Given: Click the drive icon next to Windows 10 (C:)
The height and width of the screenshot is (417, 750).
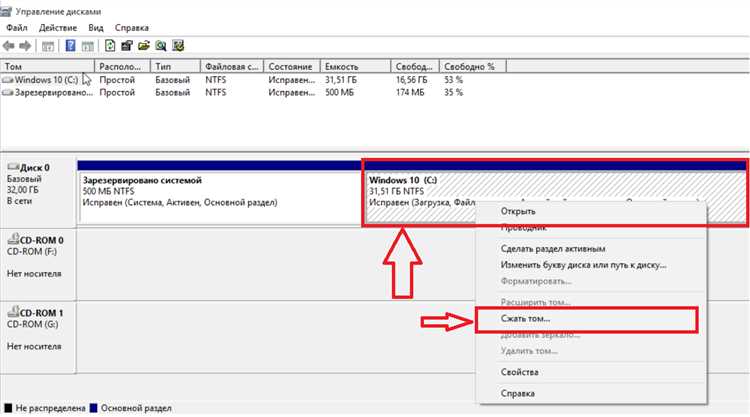Looking at the screenshot, I should 7,80.
